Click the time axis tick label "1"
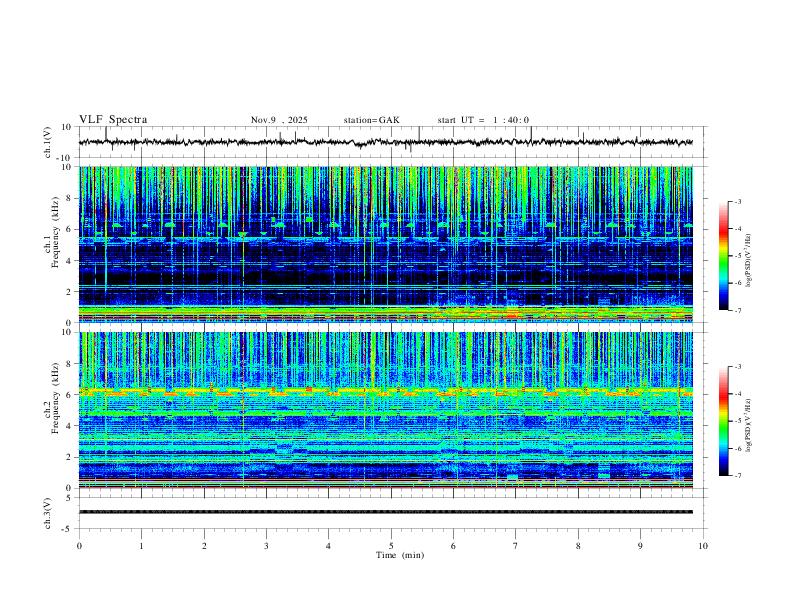Screen dimensions: 792x612 141,546
